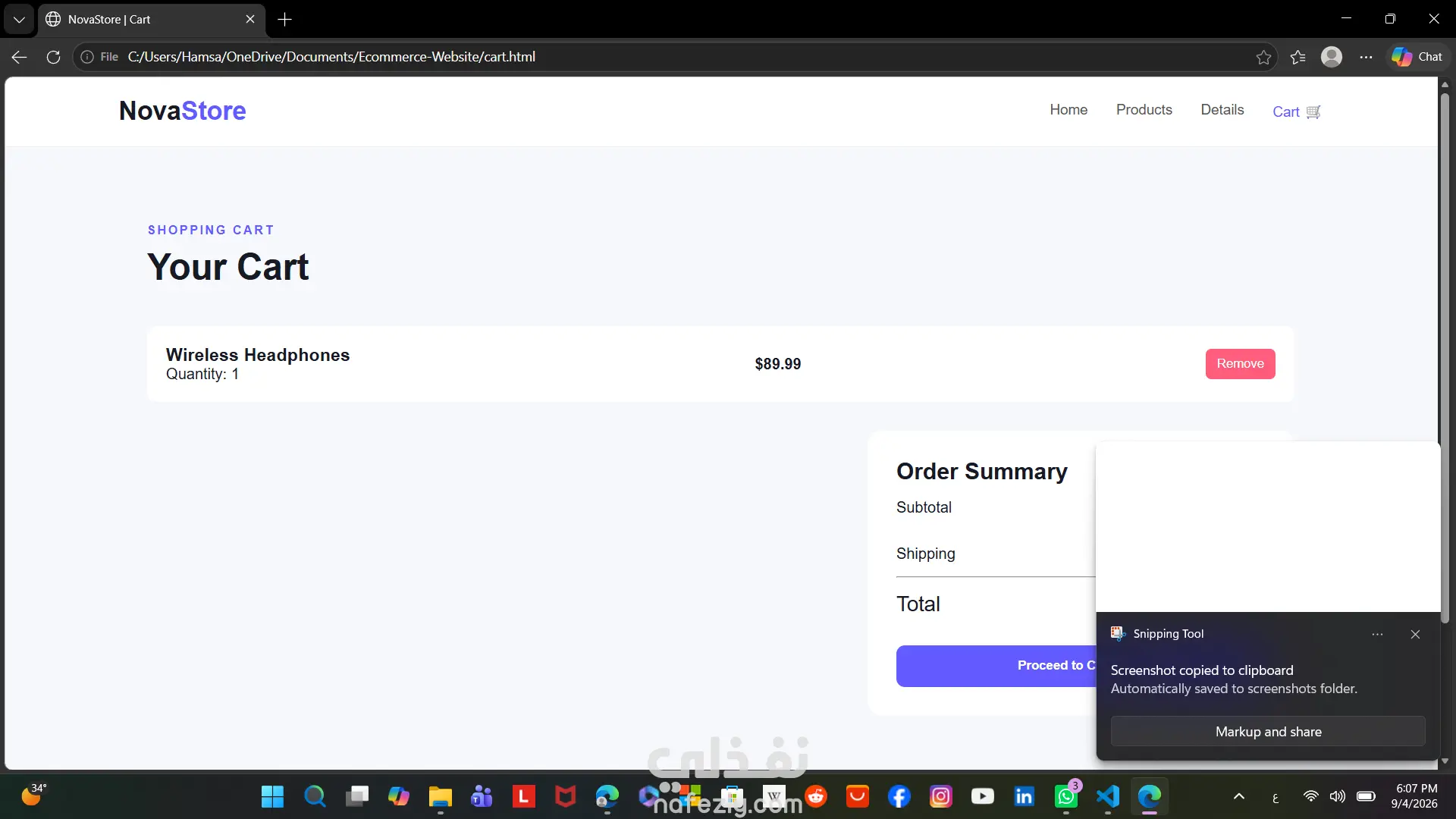
Task: Open a new browser tab
Action: (284, 20)
